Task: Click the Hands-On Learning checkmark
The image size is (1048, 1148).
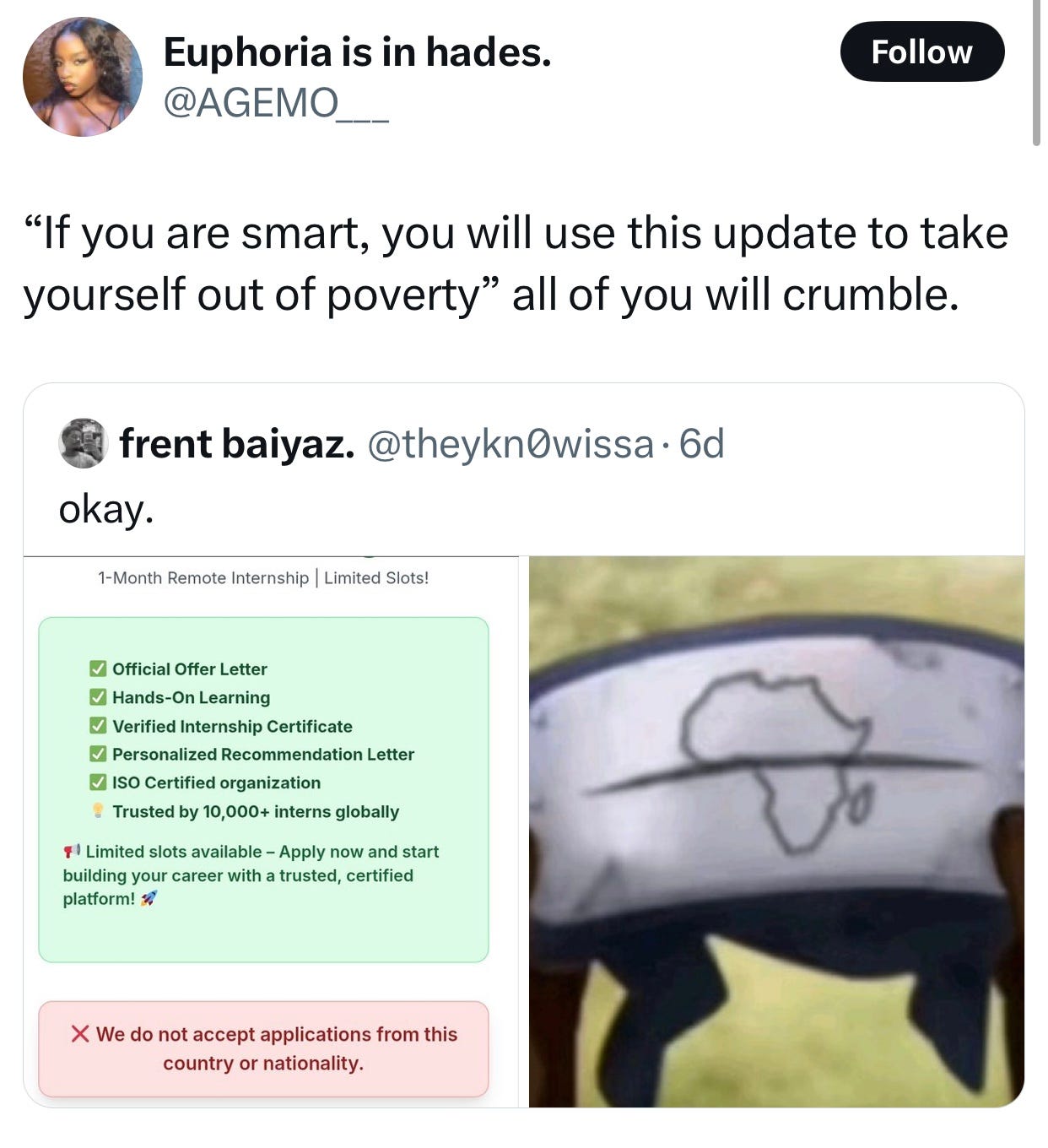Action: [99, 697]
